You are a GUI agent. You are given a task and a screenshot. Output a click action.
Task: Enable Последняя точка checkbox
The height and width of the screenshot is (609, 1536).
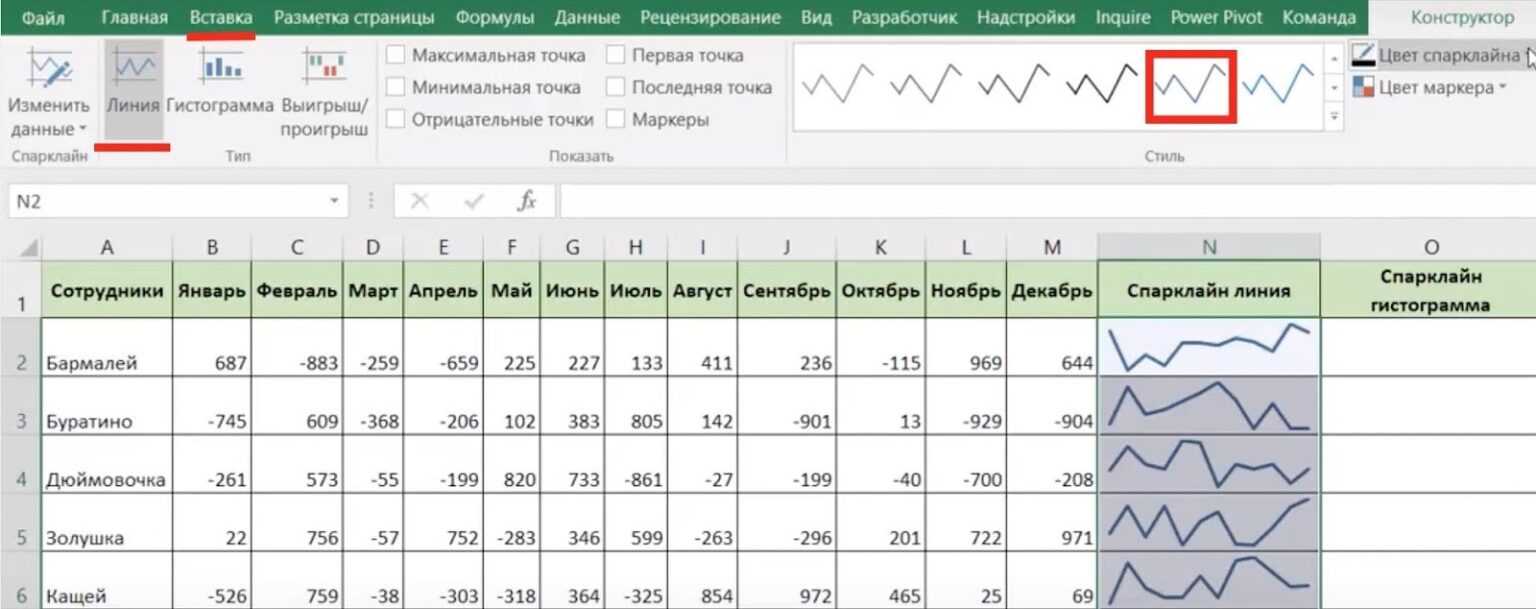(615, 87)
